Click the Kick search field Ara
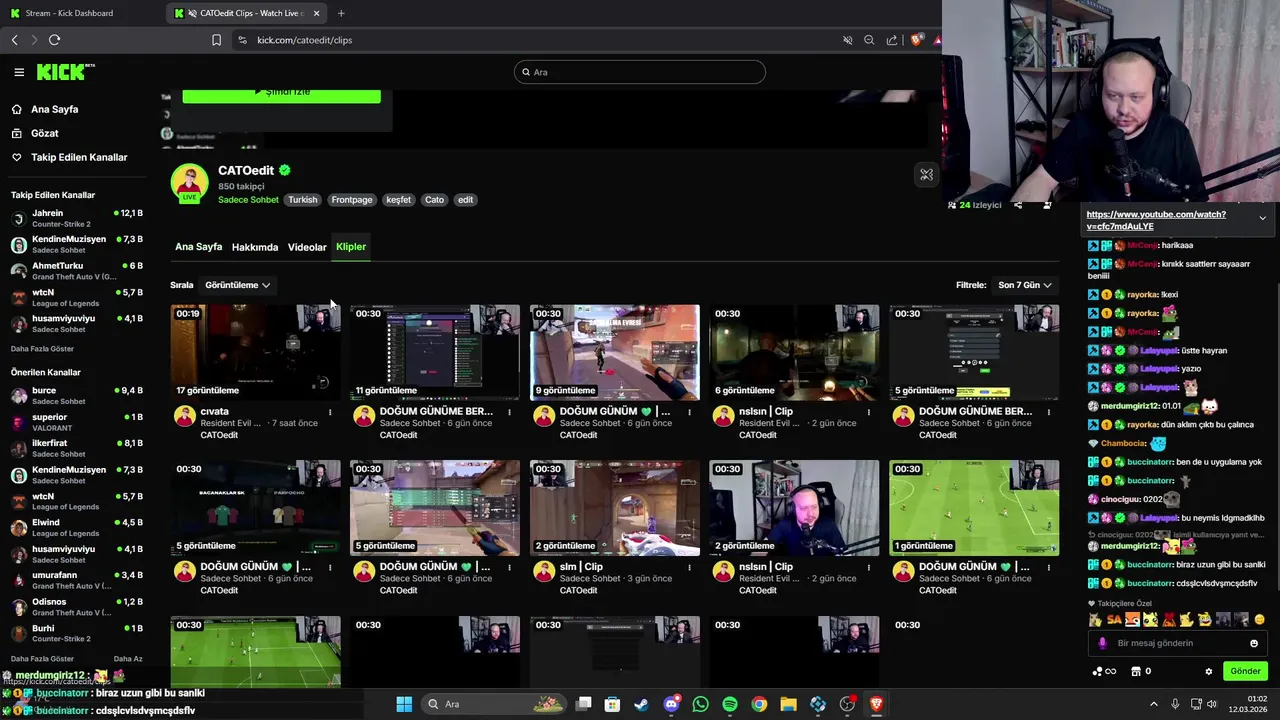The width and height of the screenshot is (1280, 720). tap(640, 72)
